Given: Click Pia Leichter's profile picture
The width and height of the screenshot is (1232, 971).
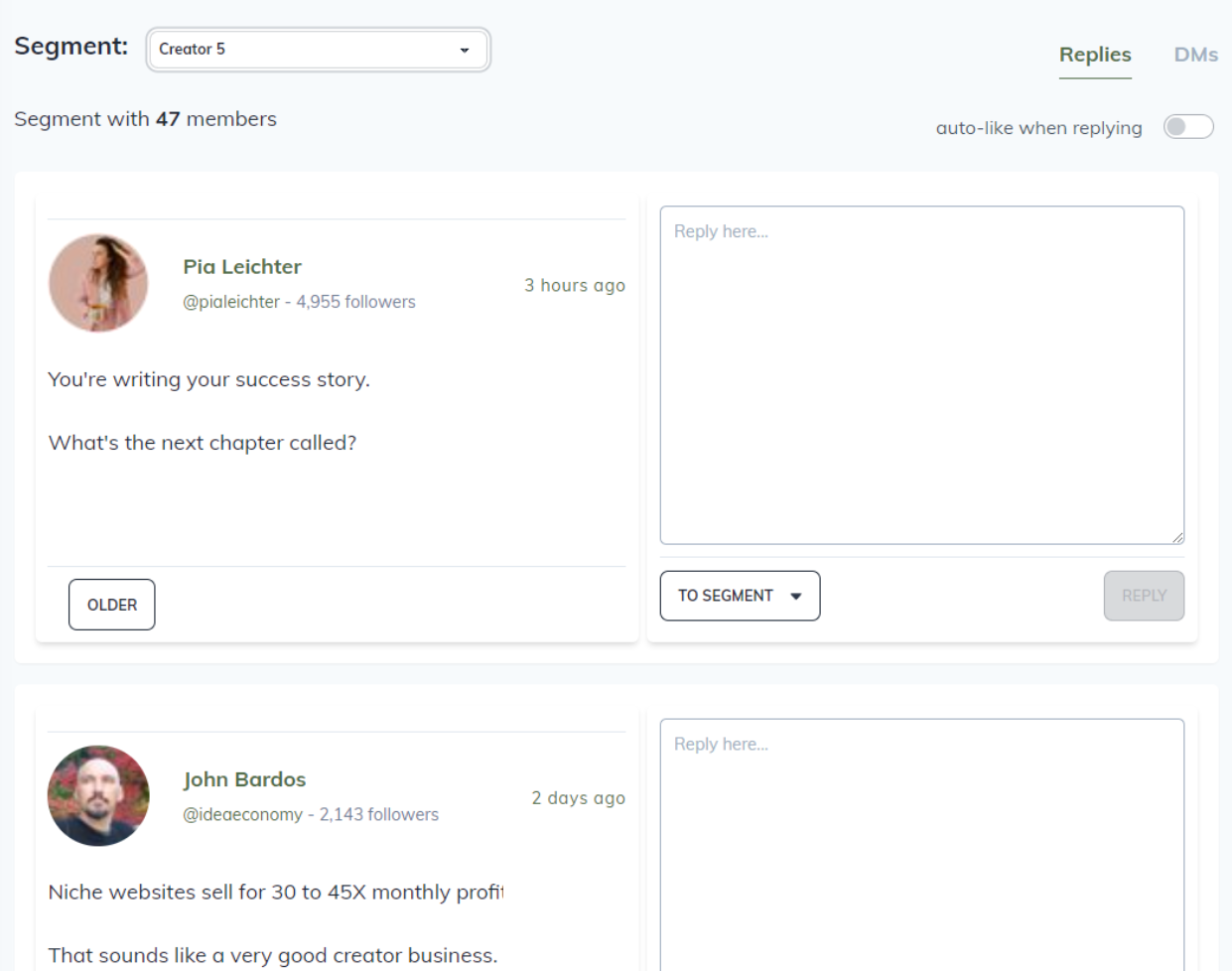Looking at the screenshot, I should (x=98, y=283).
